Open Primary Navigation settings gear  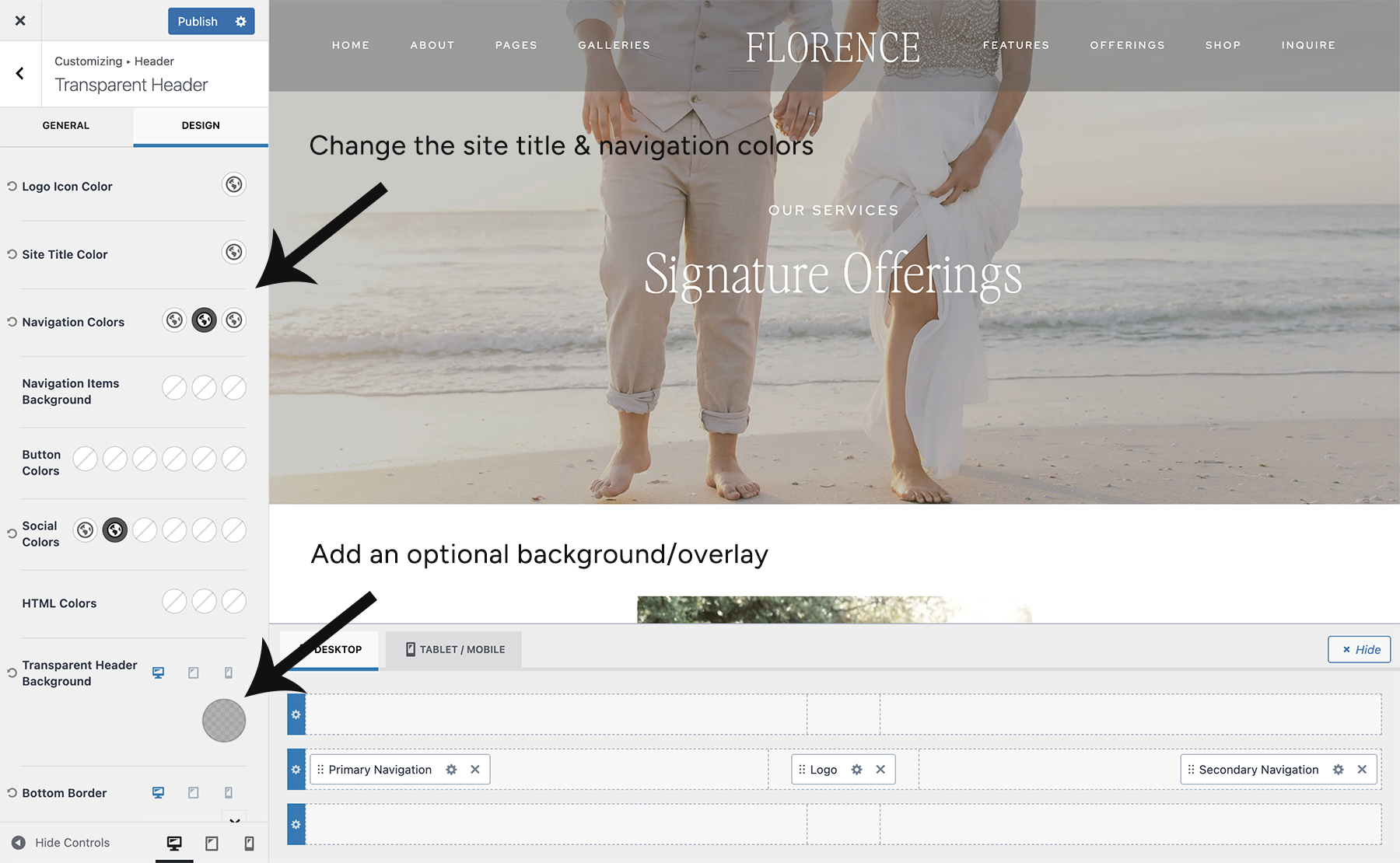(451, 770)
